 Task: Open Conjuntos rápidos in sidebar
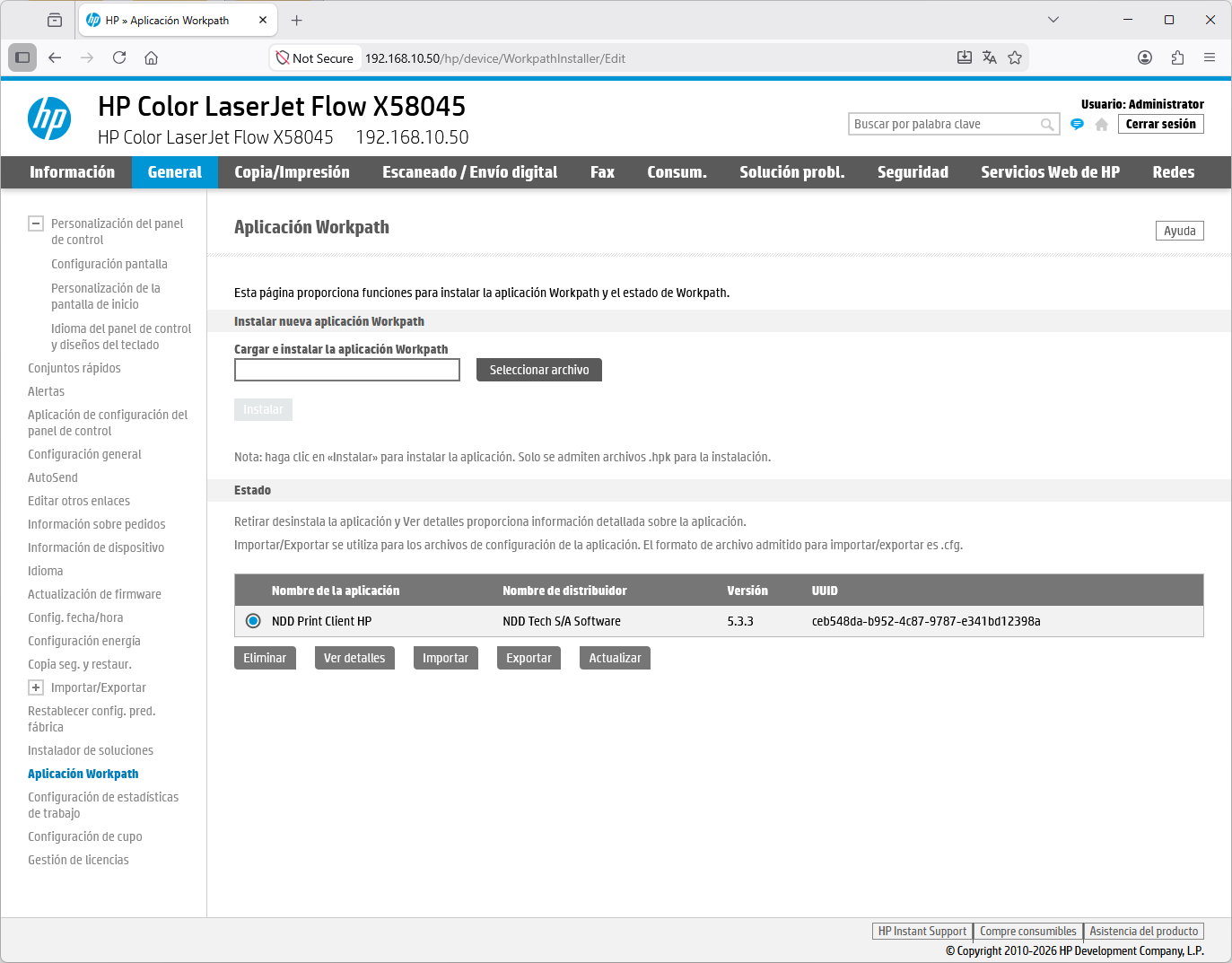[74, 368]
